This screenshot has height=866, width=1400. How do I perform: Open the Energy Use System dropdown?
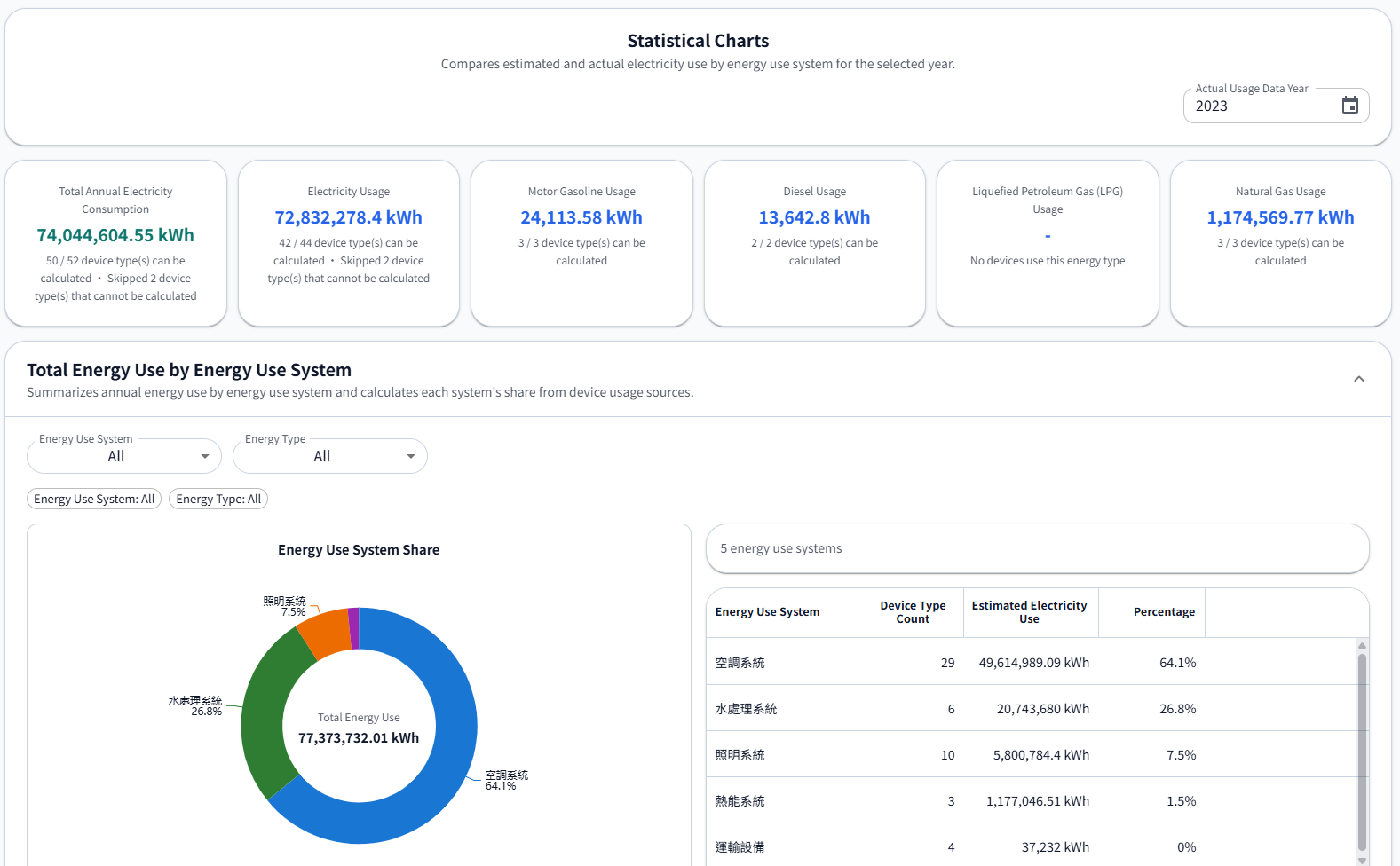click(x=124, y=456)
